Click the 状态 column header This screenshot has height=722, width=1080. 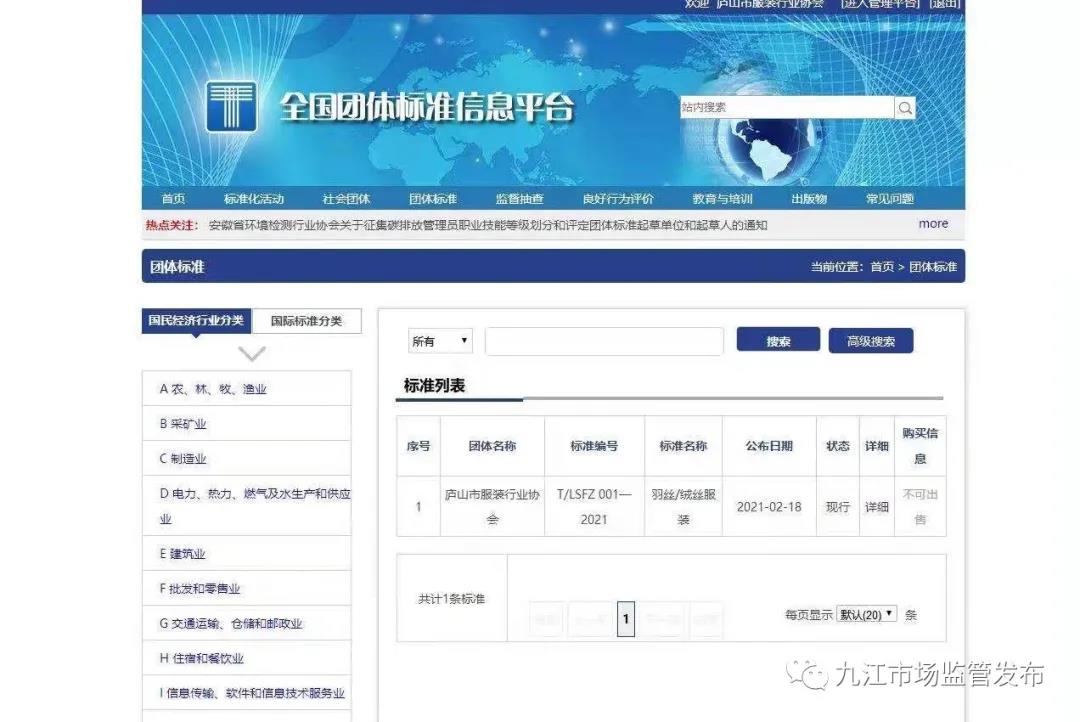pos(838,446)
